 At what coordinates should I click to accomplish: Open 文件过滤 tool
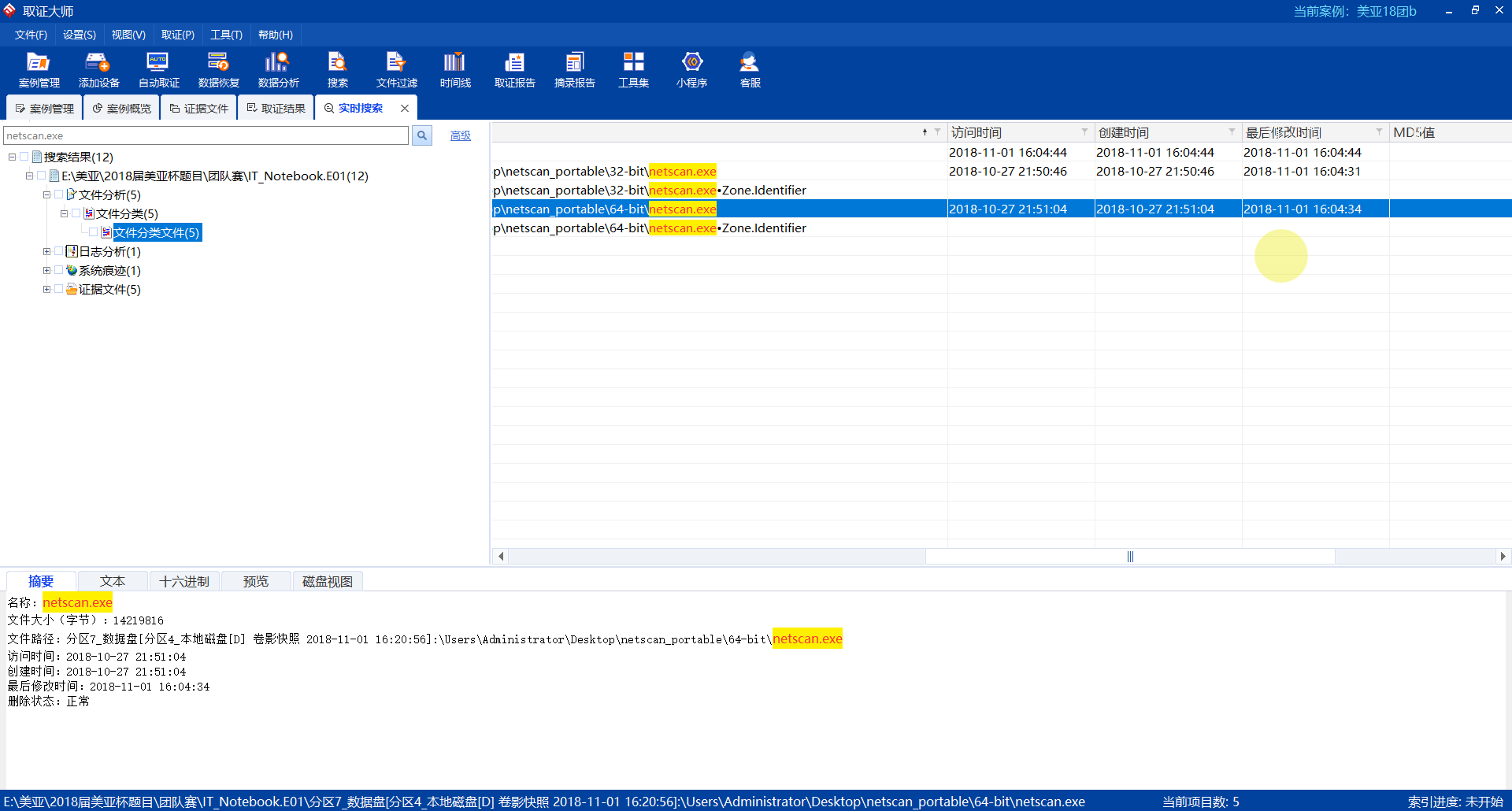(396, 70)
